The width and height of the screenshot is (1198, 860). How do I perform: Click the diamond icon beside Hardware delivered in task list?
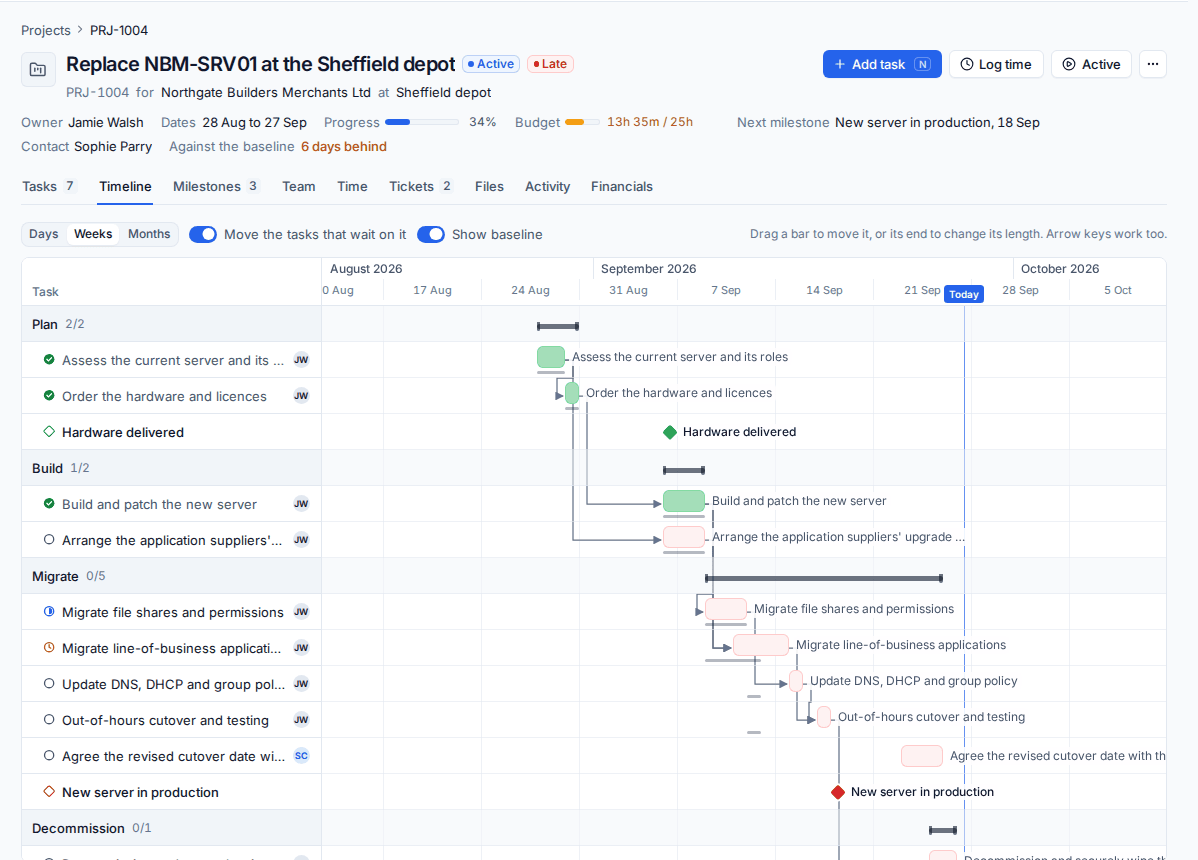[49, 432]
